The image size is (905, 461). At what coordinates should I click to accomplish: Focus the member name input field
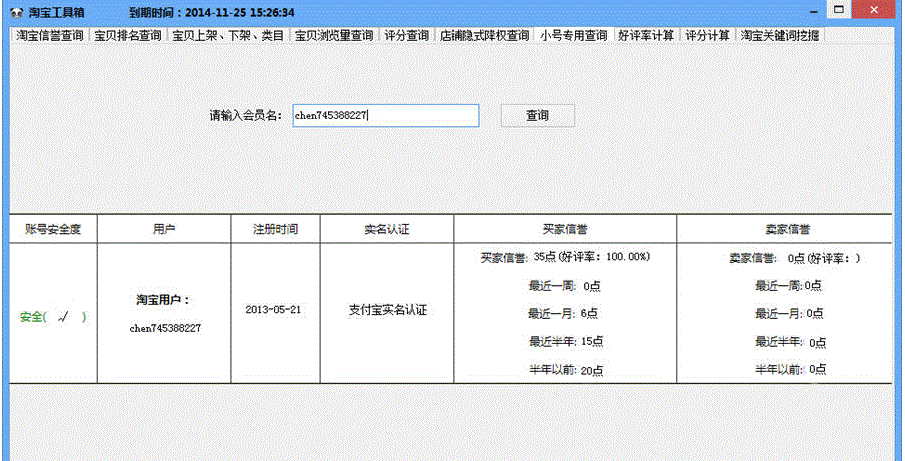(x=386, y=115)
